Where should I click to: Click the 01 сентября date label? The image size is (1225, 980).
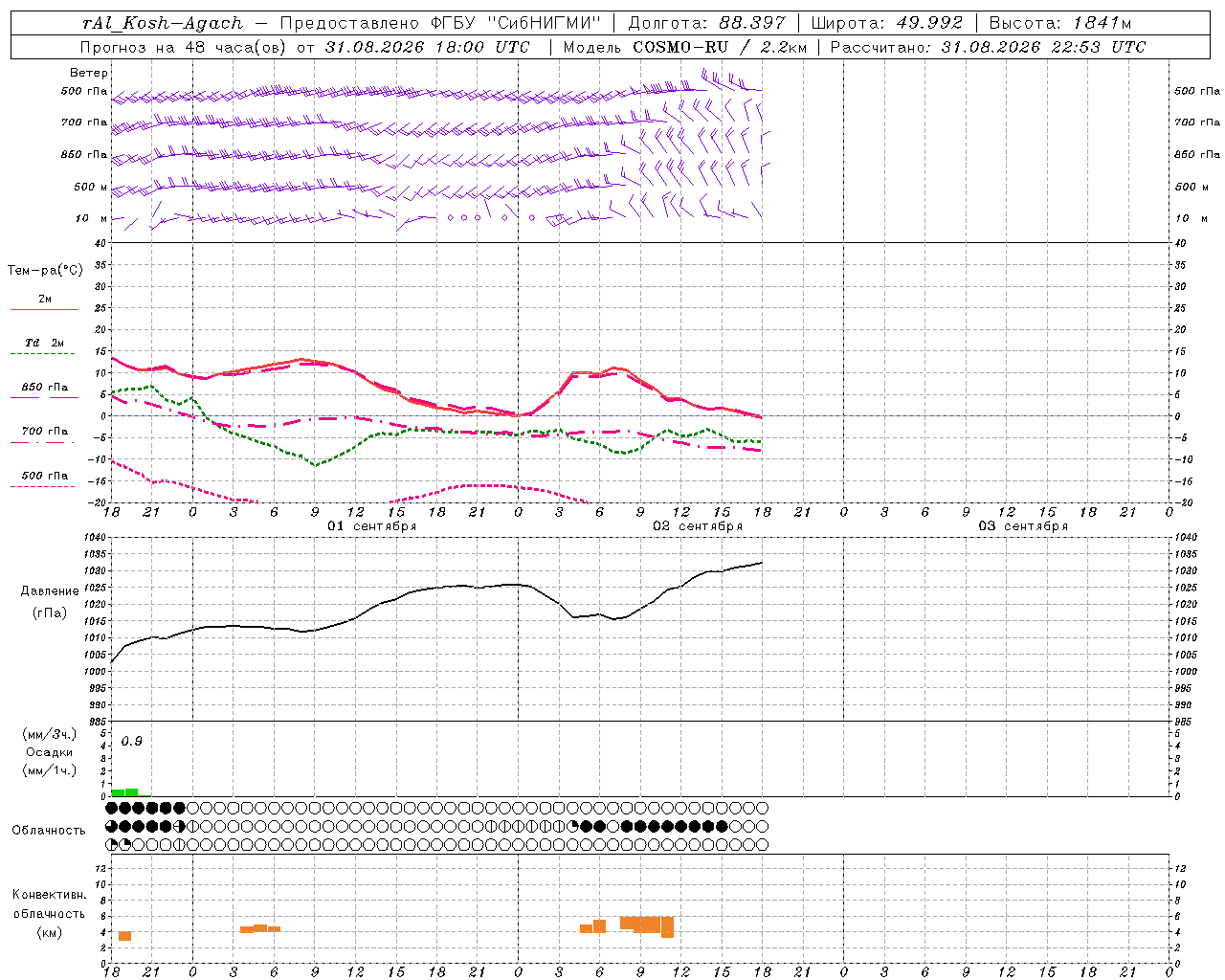(372, 526)
